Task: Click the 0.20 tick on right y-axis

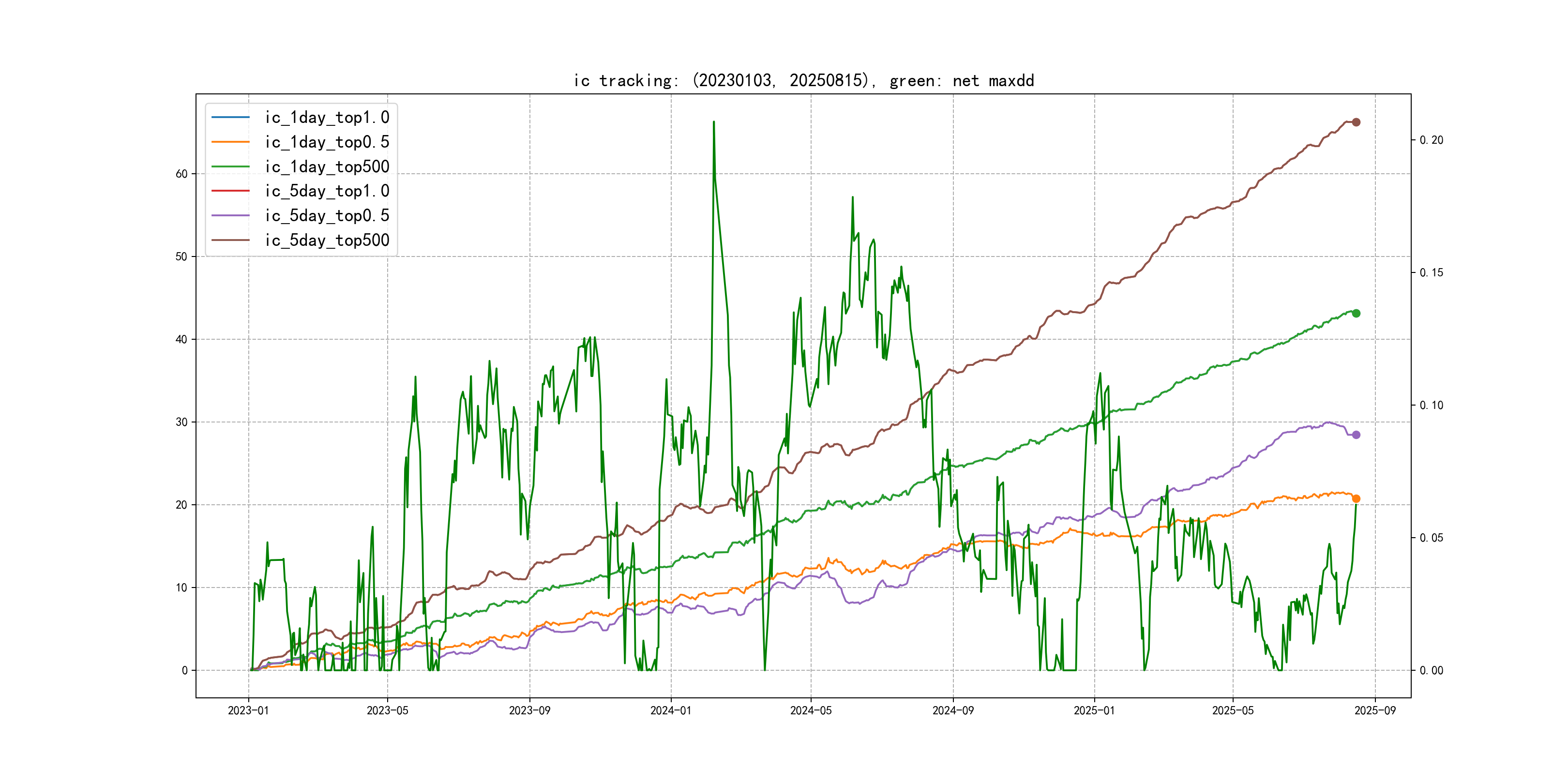Action: (1431, 140)
